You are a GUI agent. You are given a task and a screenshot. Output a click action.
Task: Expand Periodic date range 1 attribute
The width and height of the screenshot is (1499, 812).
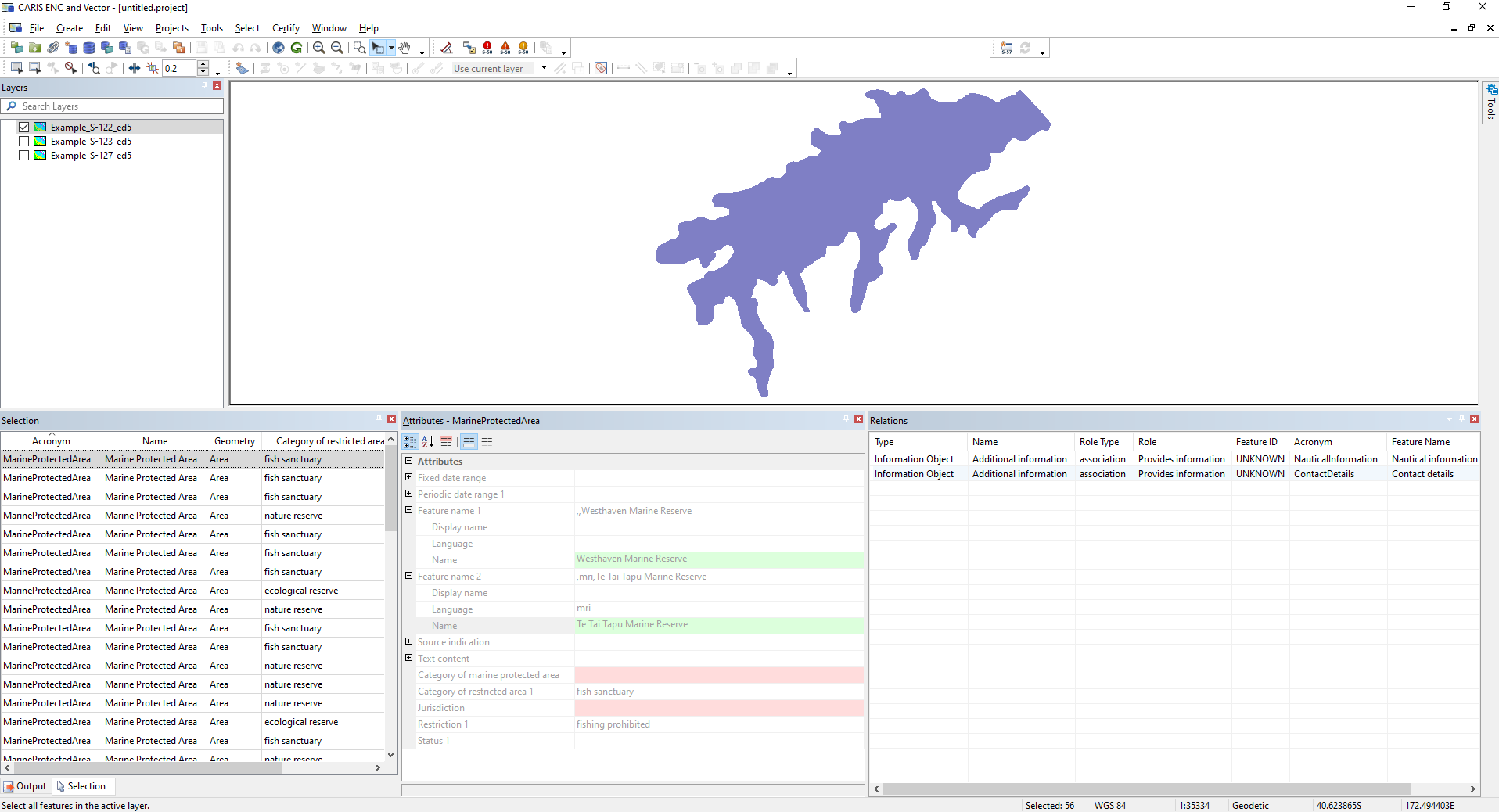click(408, 494)
